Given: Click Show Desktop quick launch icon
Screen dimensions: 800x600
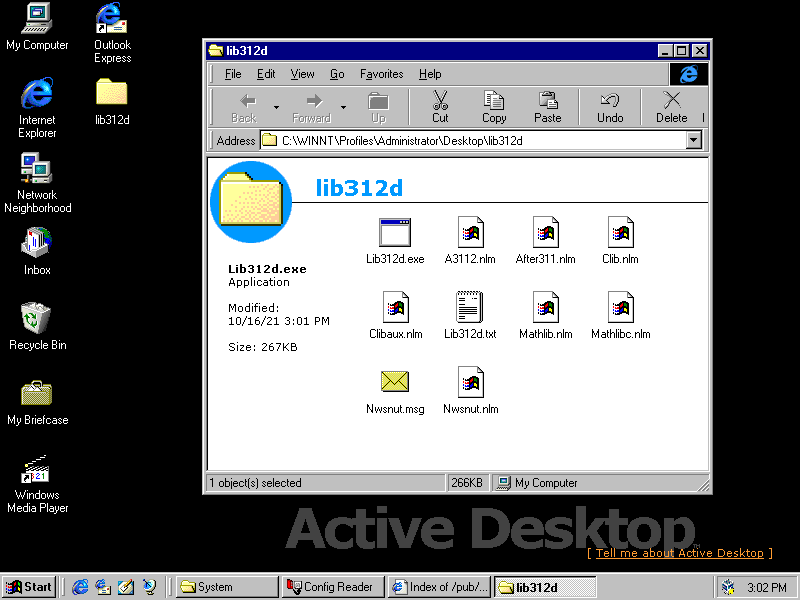Looking at the screenshot, I should (x=126, y=587).
